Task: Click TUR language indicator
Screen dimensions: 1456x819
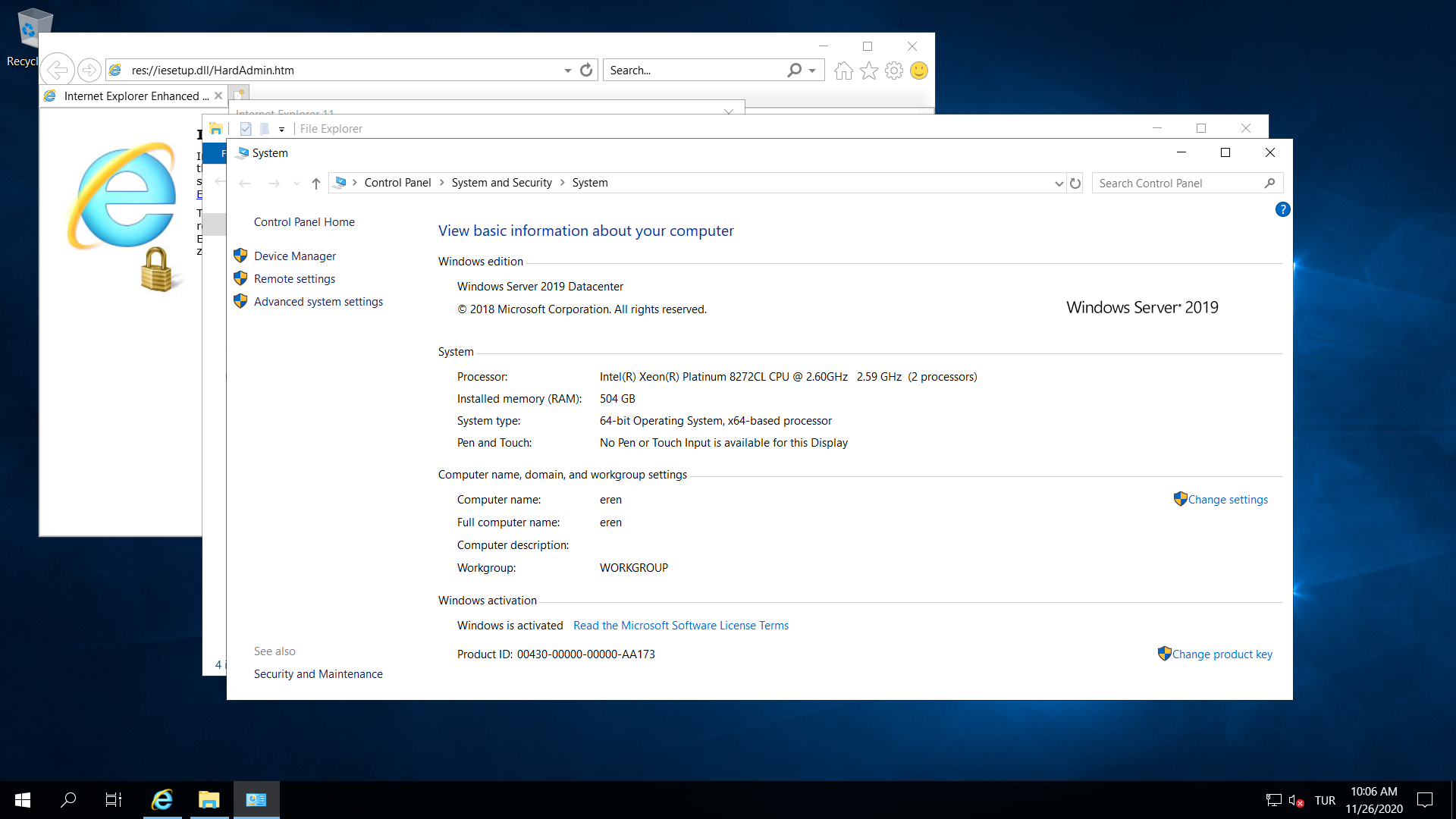Action: click(x=1325, y=800)
